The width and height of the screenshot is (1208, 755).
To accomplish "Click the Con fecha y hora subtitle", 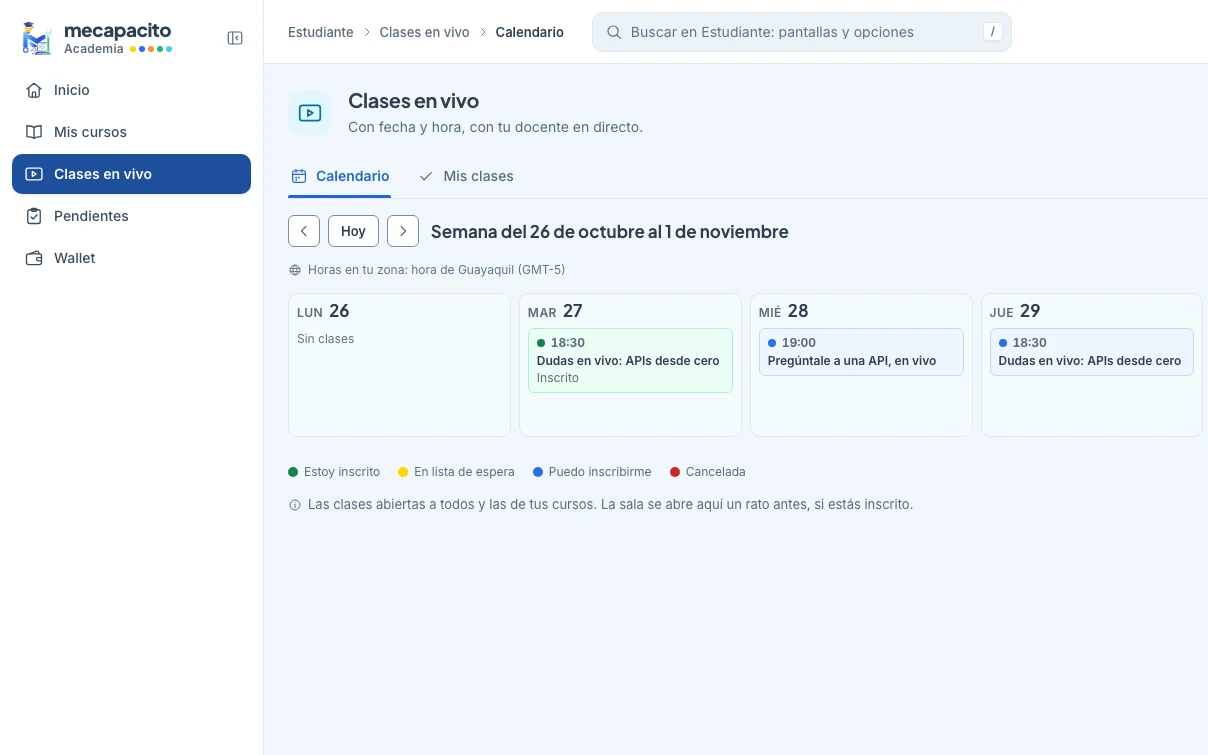I will 495,127.
